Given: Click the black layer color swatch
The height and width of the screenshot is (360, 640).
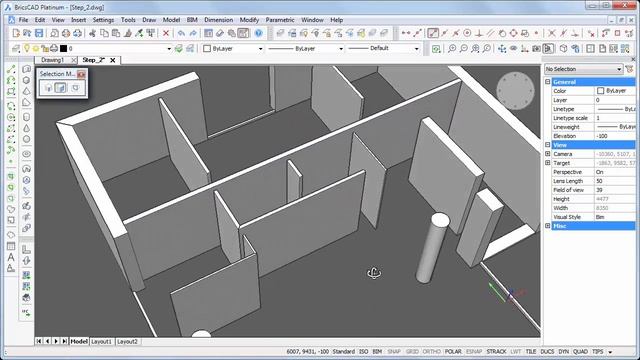Looking at the screenshot, I should click(63, 49).
